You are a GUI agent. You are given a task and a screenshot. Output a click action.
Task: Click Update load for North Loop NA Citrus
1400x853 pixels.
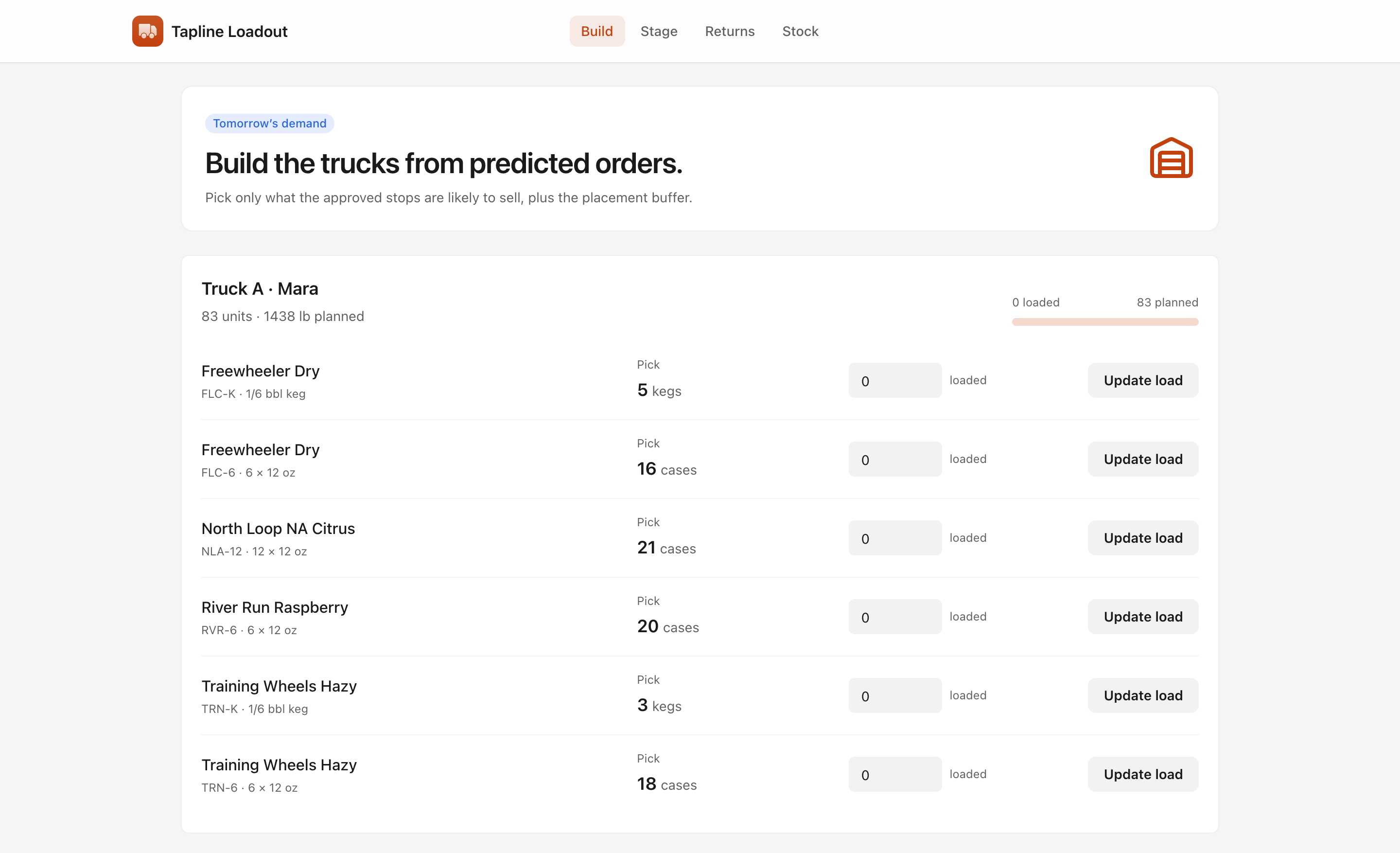click(x=1143, y=538)
